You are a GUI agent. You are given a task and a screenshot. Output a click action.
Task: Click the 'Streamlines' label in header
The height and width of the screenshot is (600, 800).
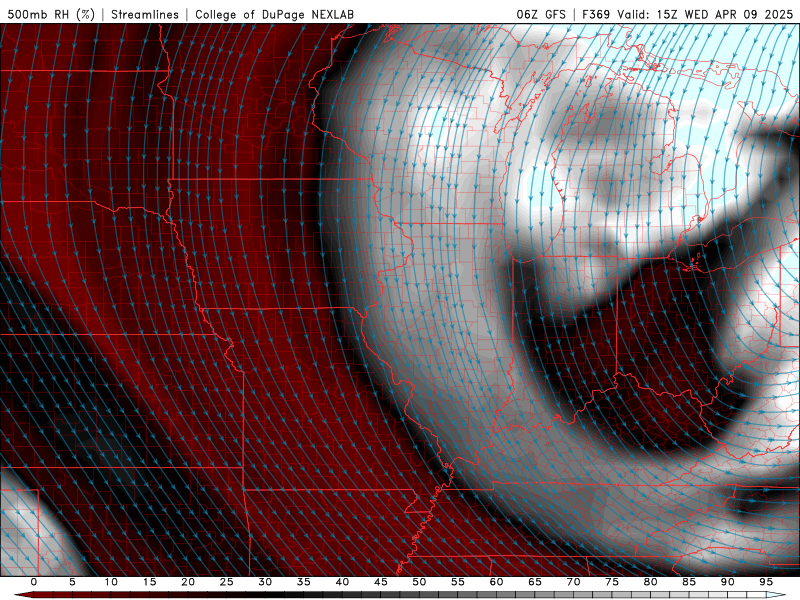coord(145,14)
